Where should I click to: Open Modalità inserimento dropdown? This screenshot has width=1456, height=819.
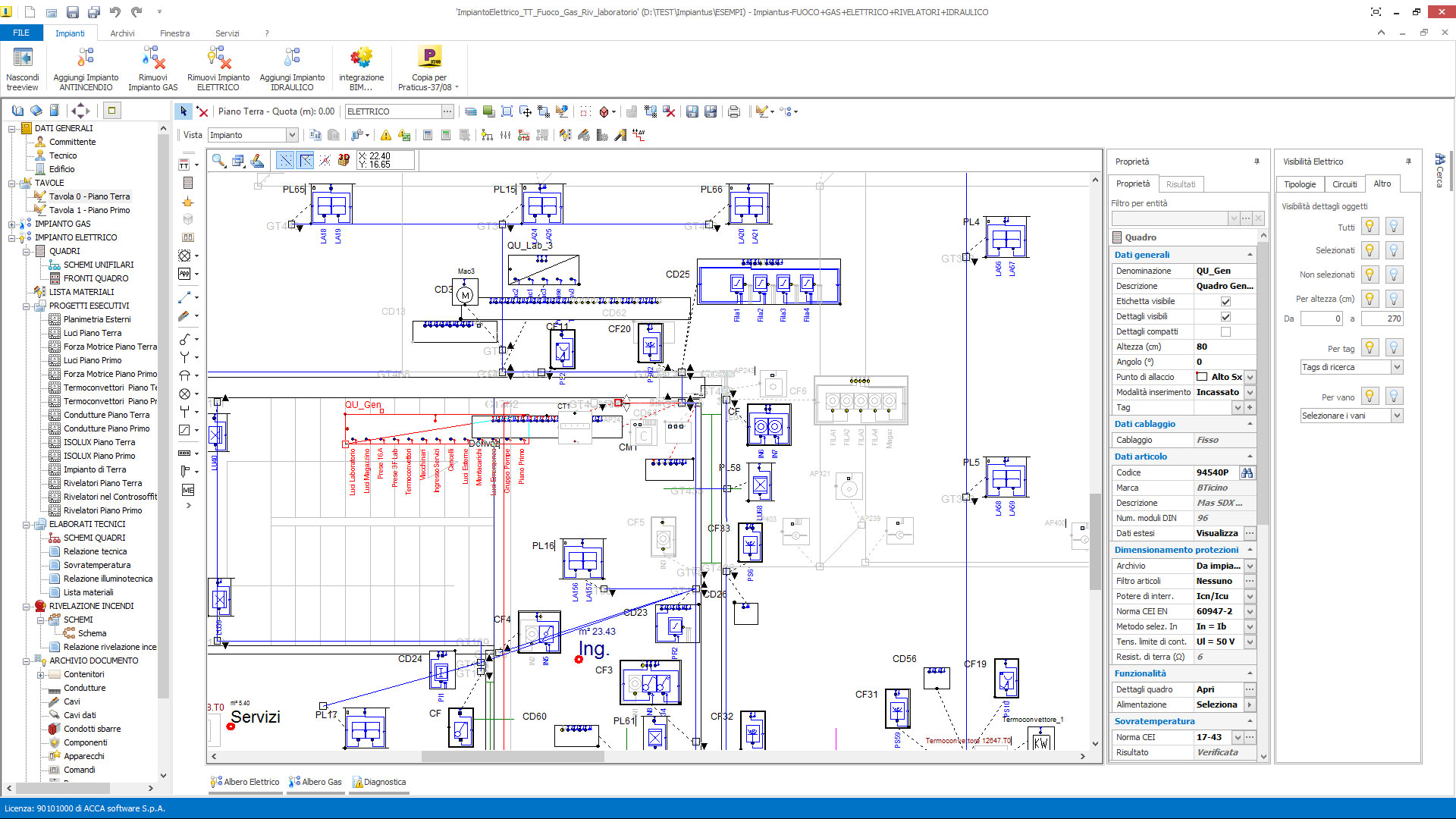point(1250,392)
